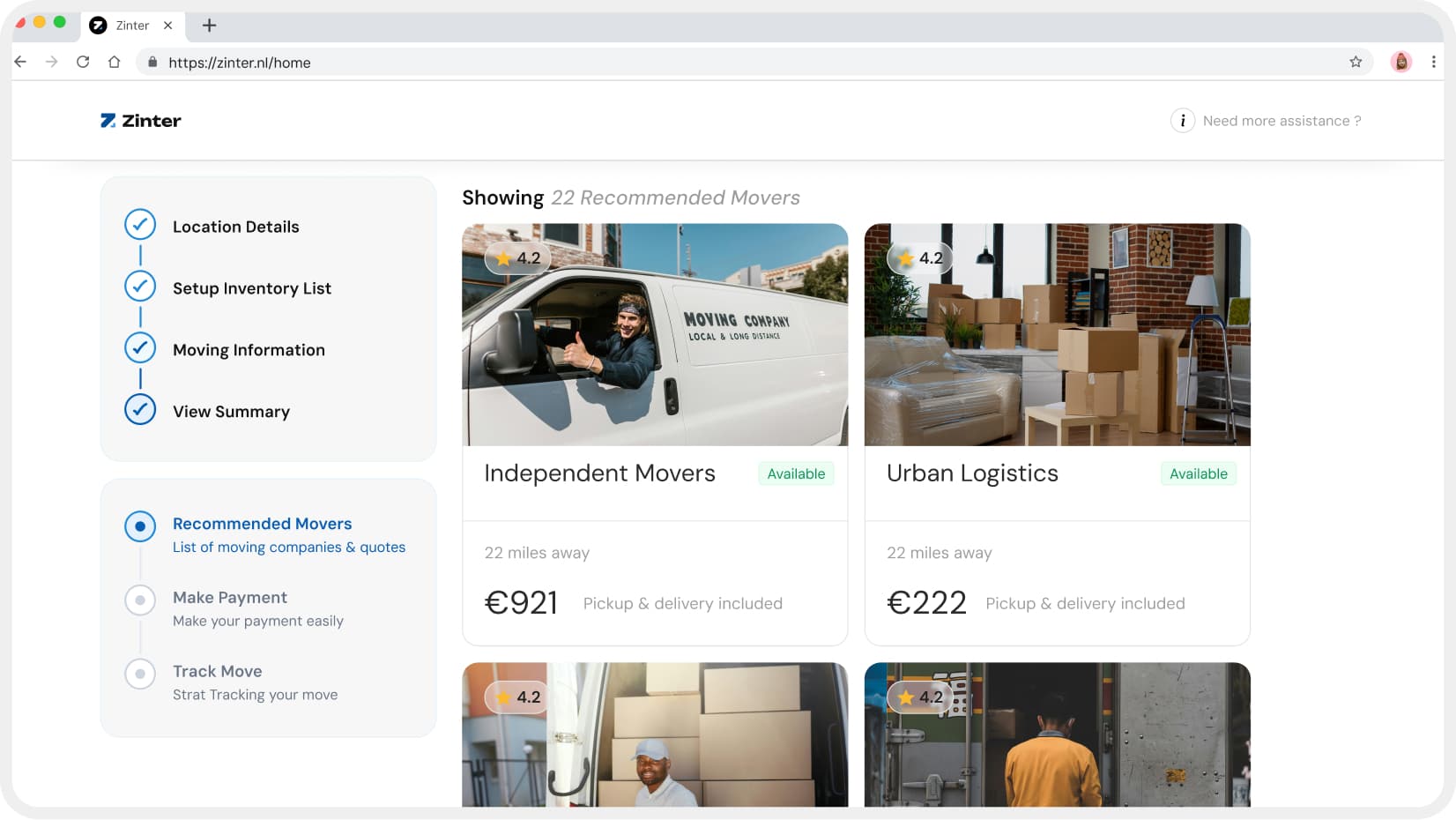Screen dimensions: 1456x820
Task: Click the checkmark beside View Summary step
Action: 140,409
